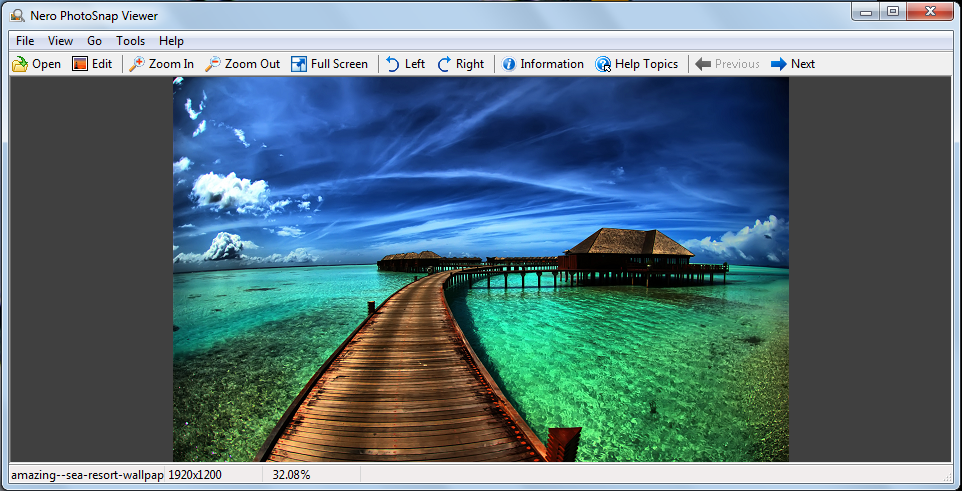The image size is (962, 491).
Task: Open the Tools menu
Action: [131, 41]
